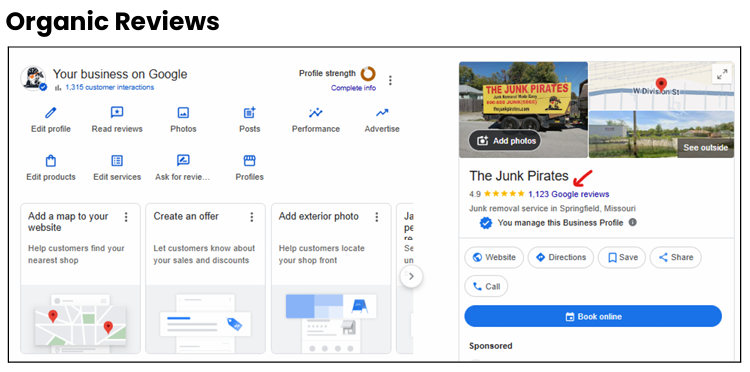Open Photos icon
The image size is (750, 372).
coord(183,113)
